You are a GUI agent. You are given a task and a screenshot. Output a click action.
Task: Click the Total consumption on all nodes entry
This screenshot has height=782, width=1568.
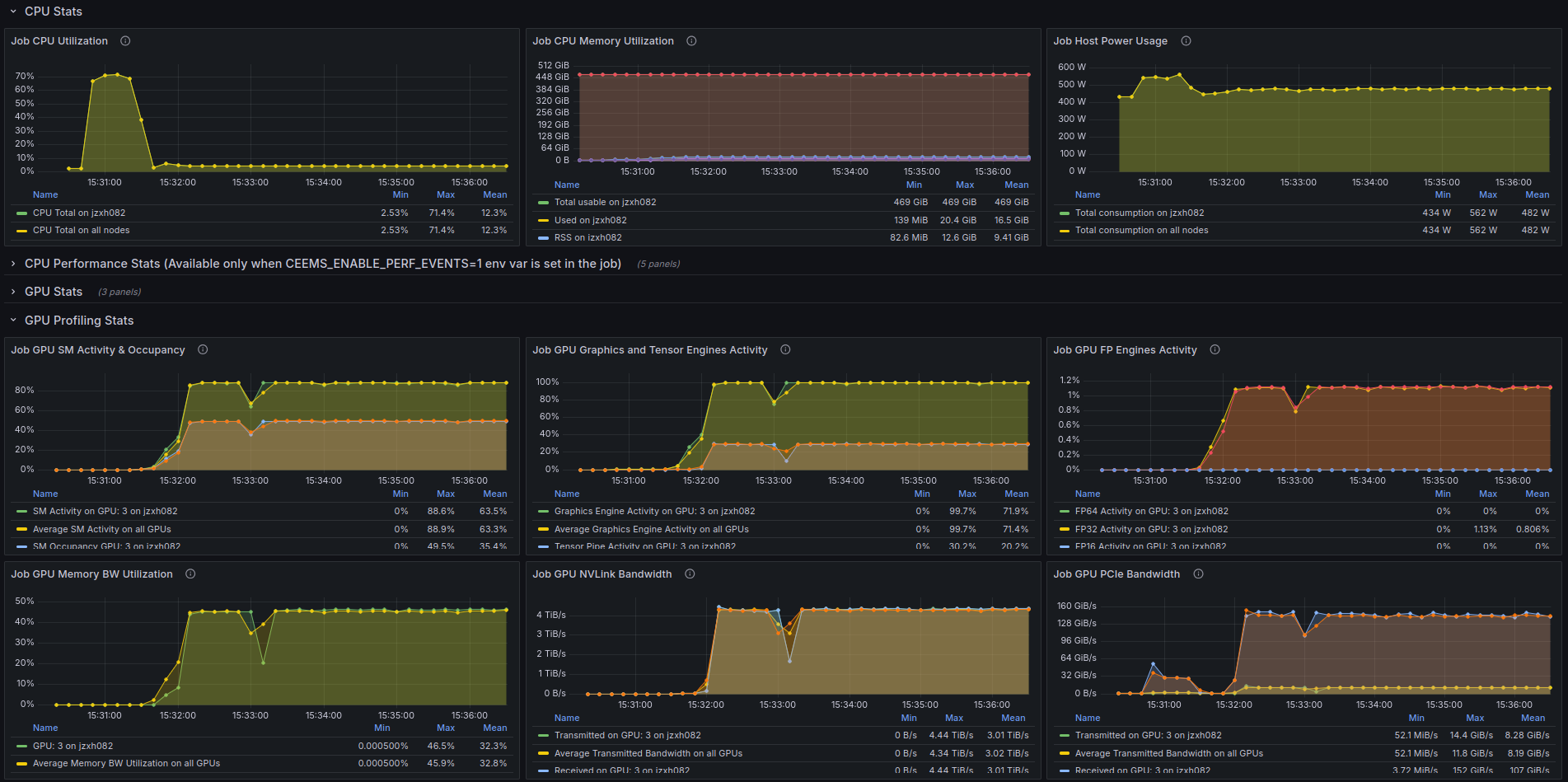click(x=1142, y=230)
